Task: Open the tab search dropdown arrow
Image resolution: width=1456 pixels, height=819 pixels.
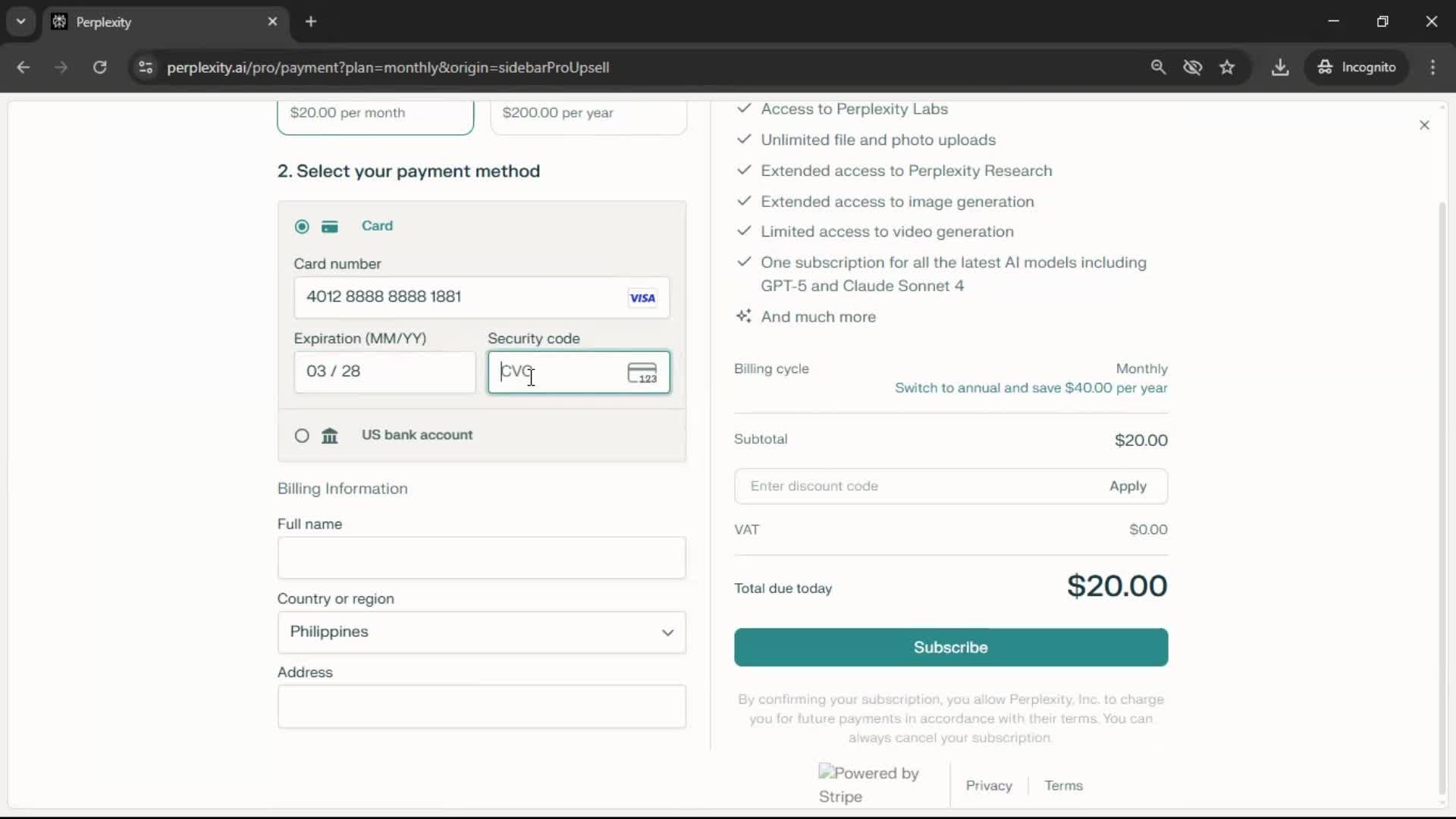Action: (21, 21)
